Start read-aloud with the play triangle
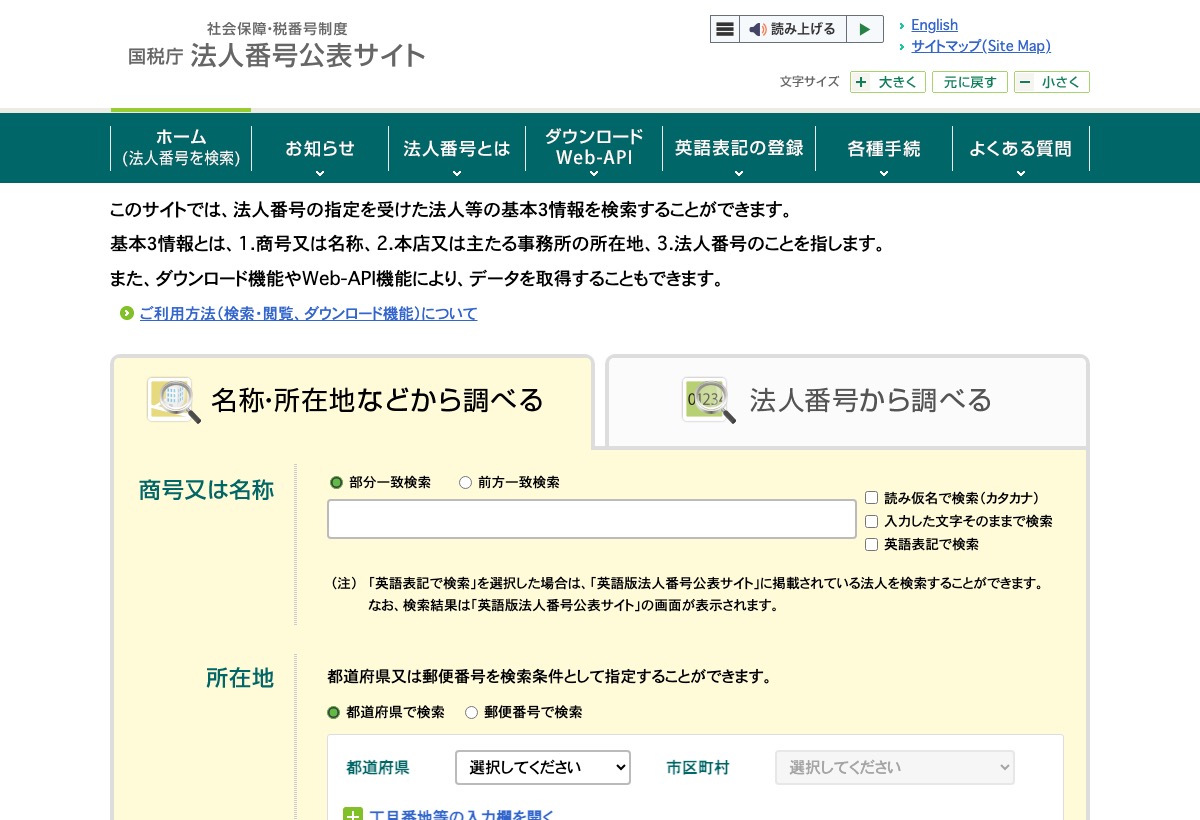Image resolution: width=1200 pixels, height=820 pixels. pyautogui.click(x=865, y=29)
